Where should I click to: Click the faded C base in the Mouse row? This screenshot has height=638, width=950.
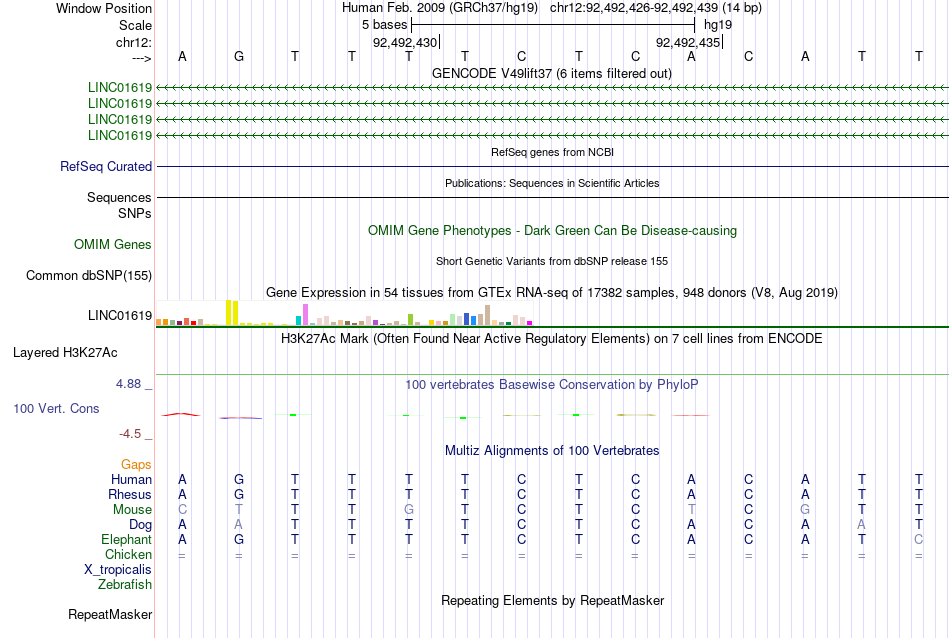click(x=182, y=510)
